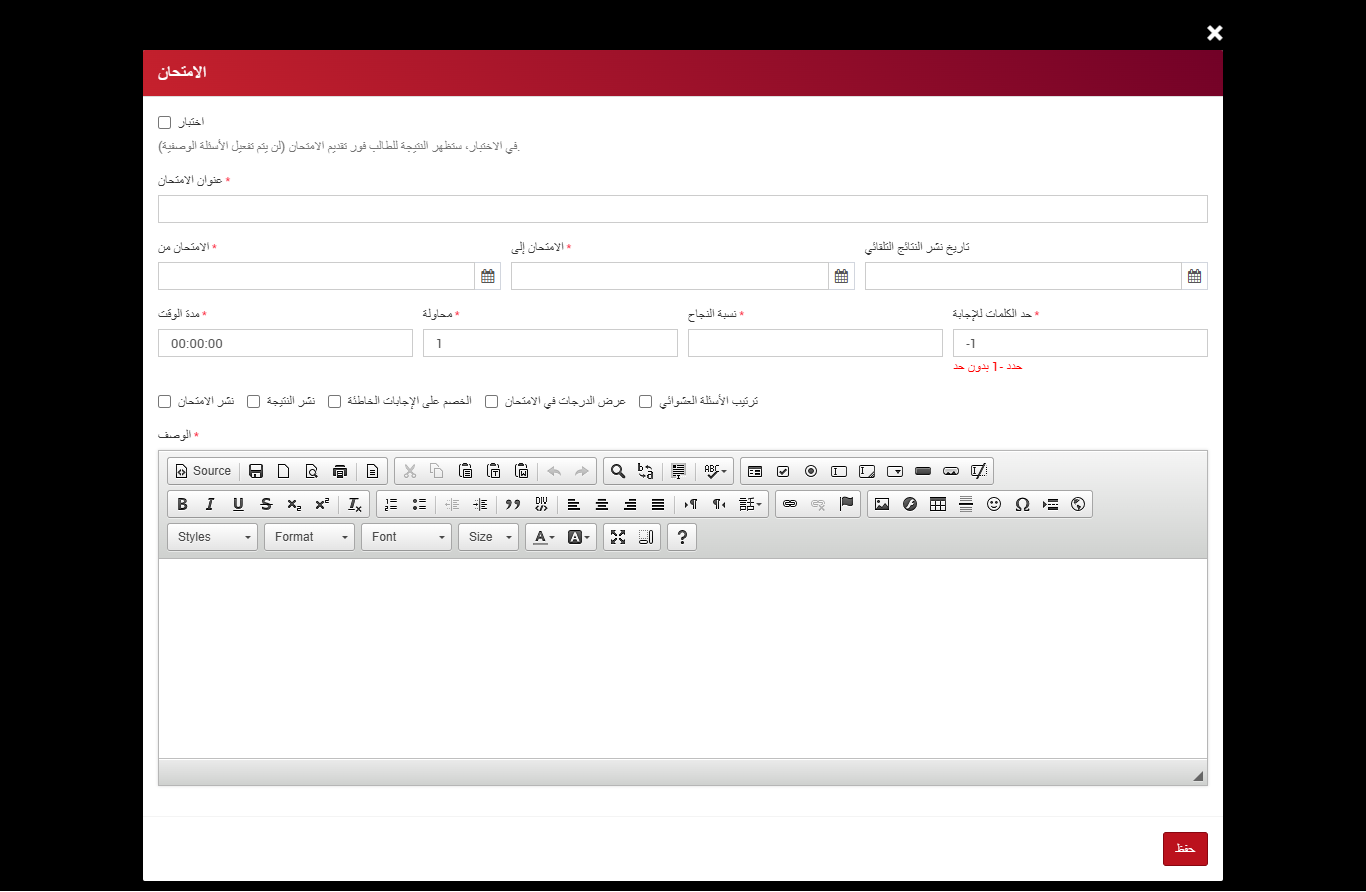Enable the اختبار checkbox

tap(164, 121)
